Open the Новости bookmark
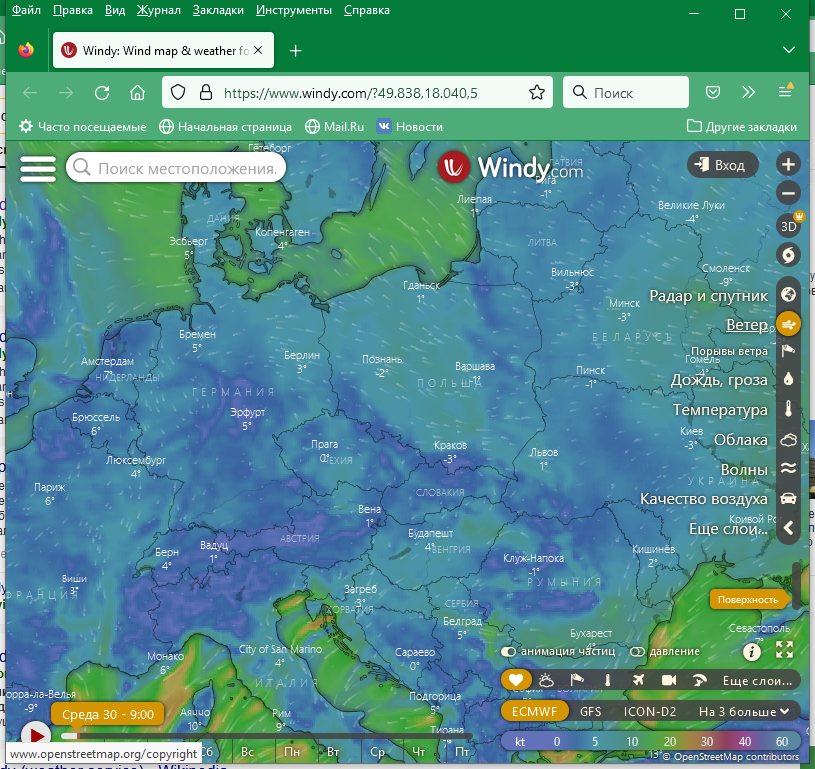 point(410,127)
